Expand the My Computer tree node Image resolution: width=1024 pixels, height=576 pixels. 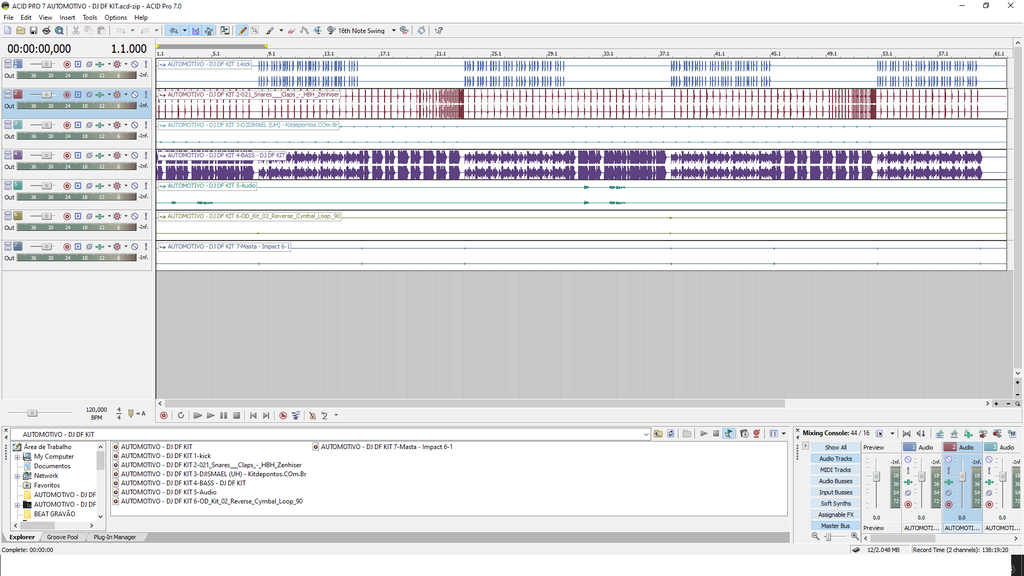pyautogui.click(x=18, y=456)
